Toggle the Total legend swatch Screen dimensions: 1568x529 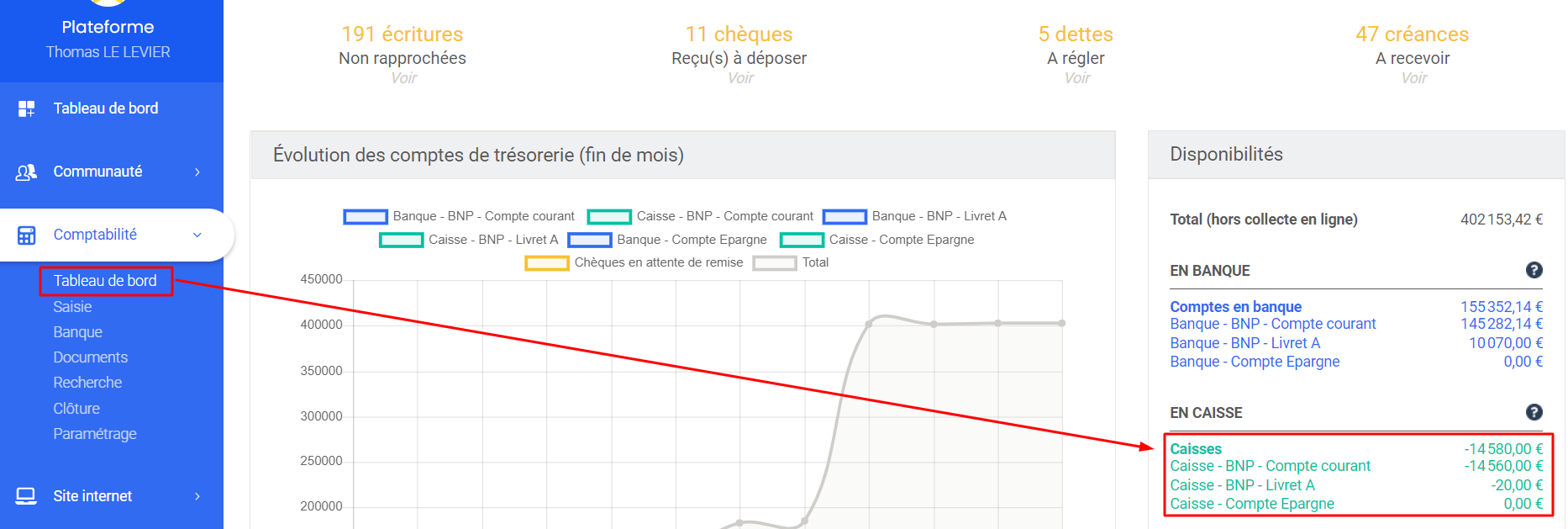[x=775, y=263]
